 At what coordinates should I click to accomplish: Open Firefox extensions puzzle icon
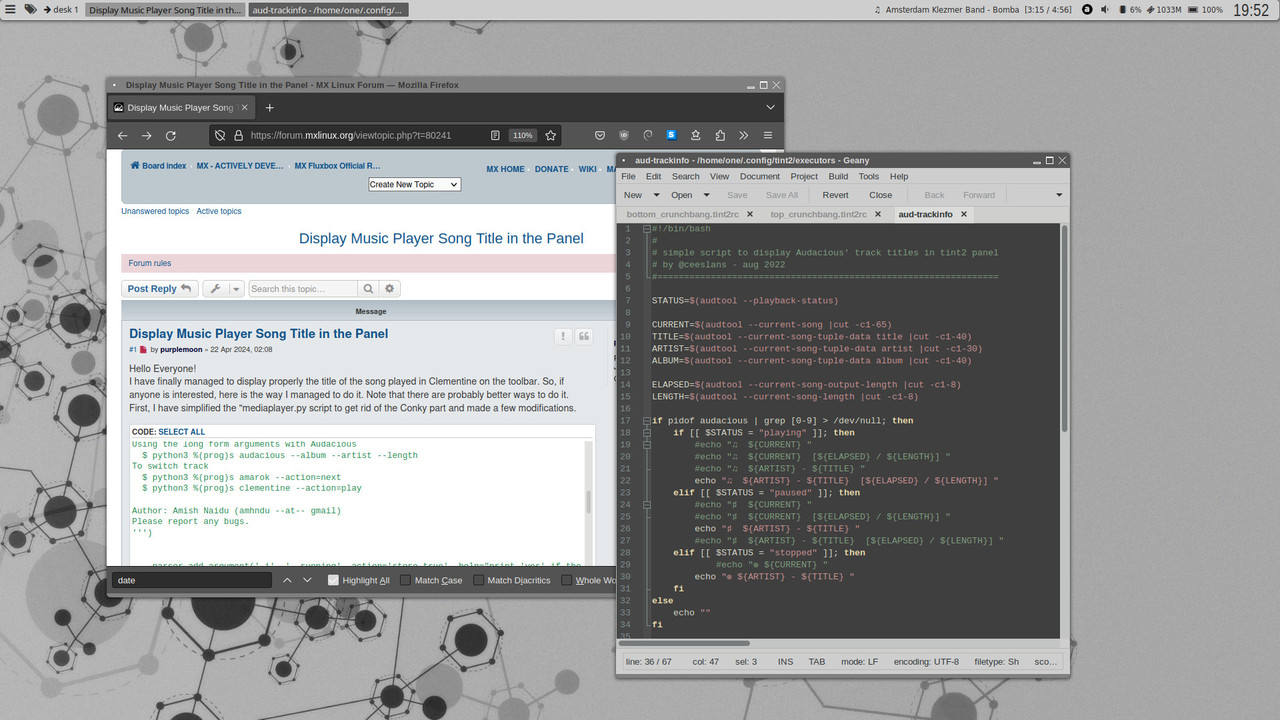720,135
